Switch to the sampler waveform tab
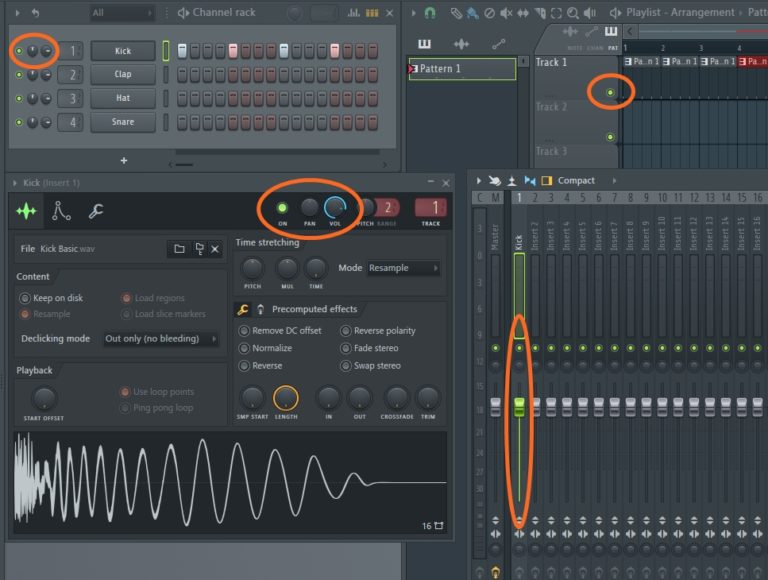Viewport: 768px width, 580px height. (26, 211)
